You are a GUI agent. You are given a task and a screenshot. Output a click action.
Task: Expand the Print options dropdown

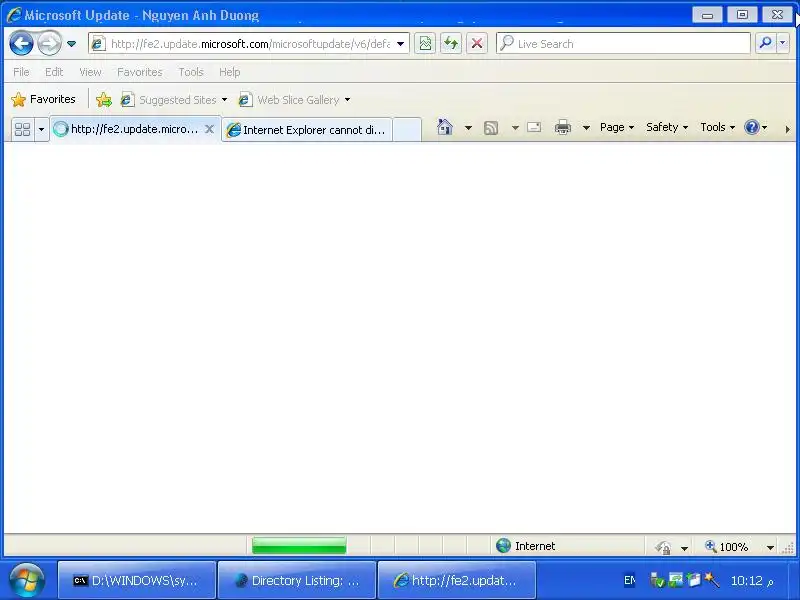586,128
